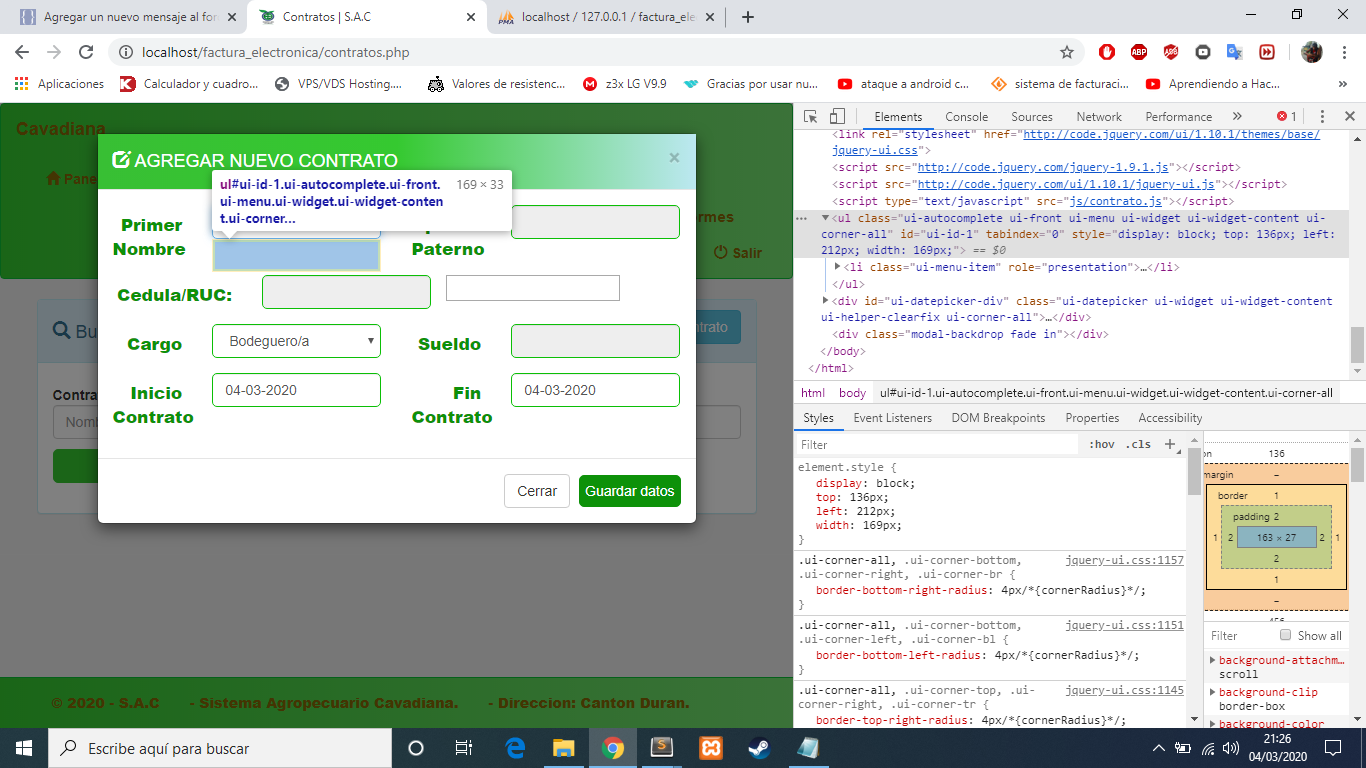Open File Explorer from the taskbar
The width and height of the screenshot is (1366, 768).
pos(564,748)
